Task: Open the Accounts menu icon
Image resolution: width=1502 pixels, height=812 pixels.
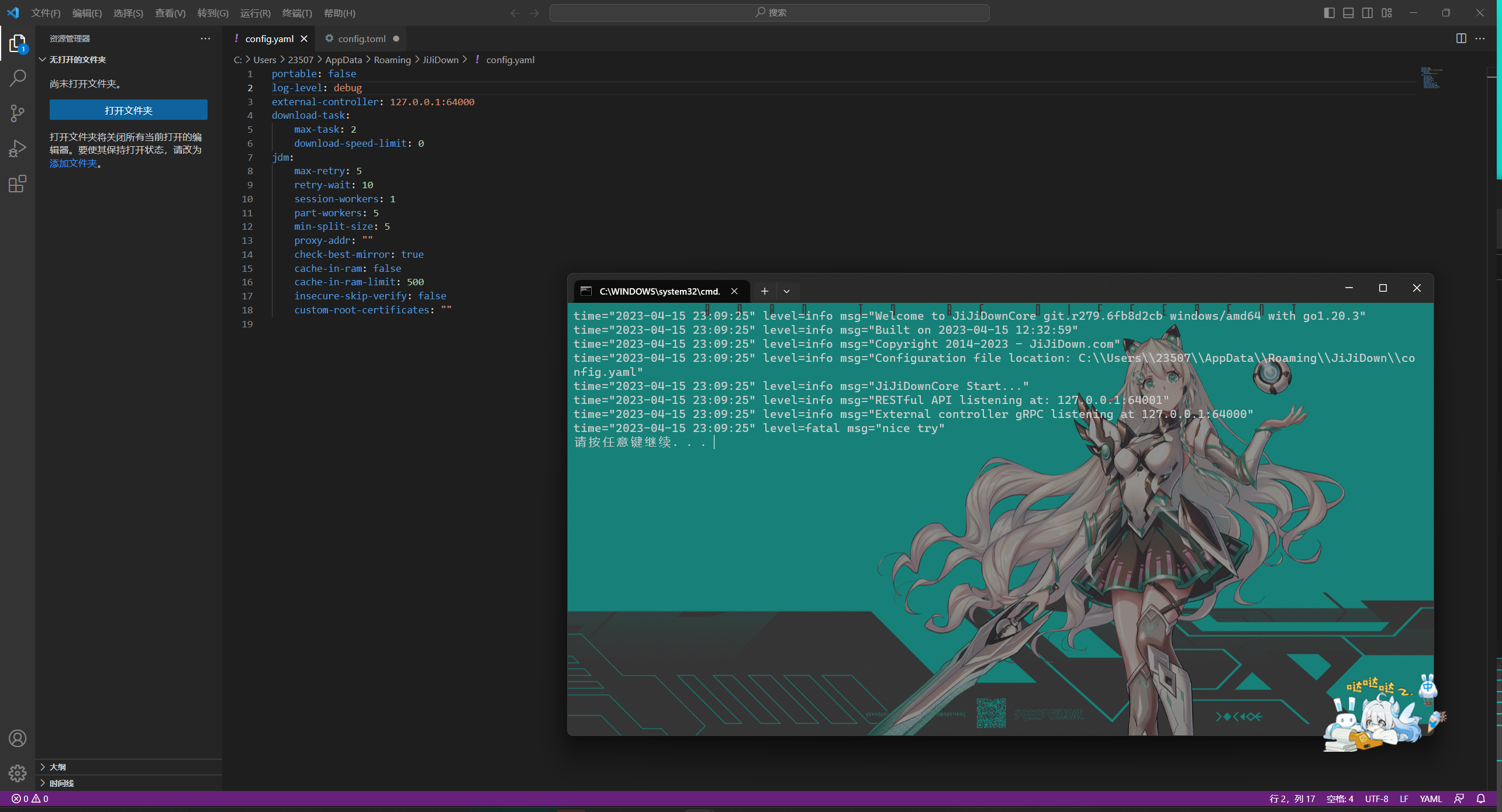Action: coord(18,738)
